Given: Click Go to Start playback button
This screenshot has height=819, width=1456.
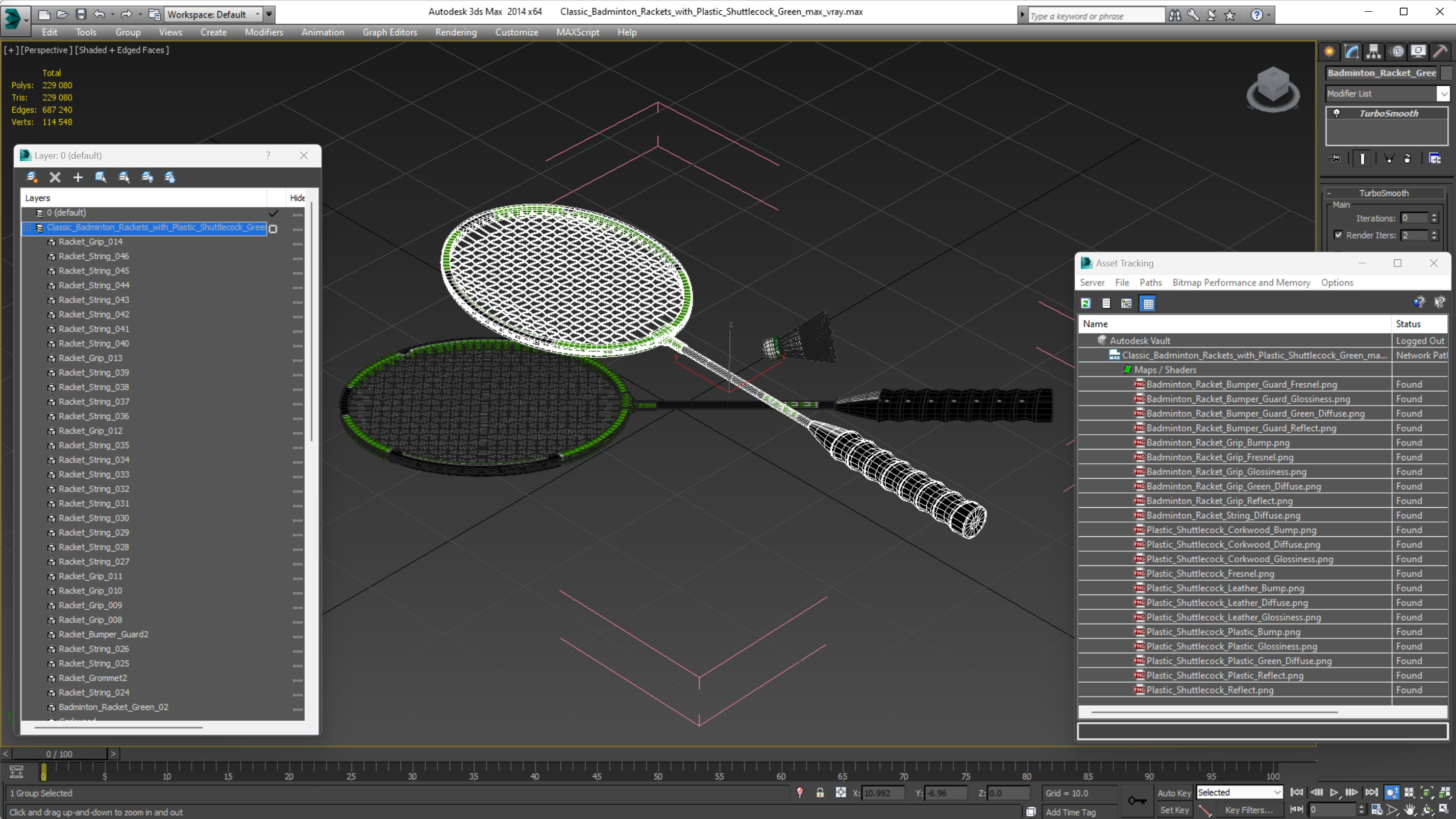Looking at the screenshot, I should tap(1297, 792).
